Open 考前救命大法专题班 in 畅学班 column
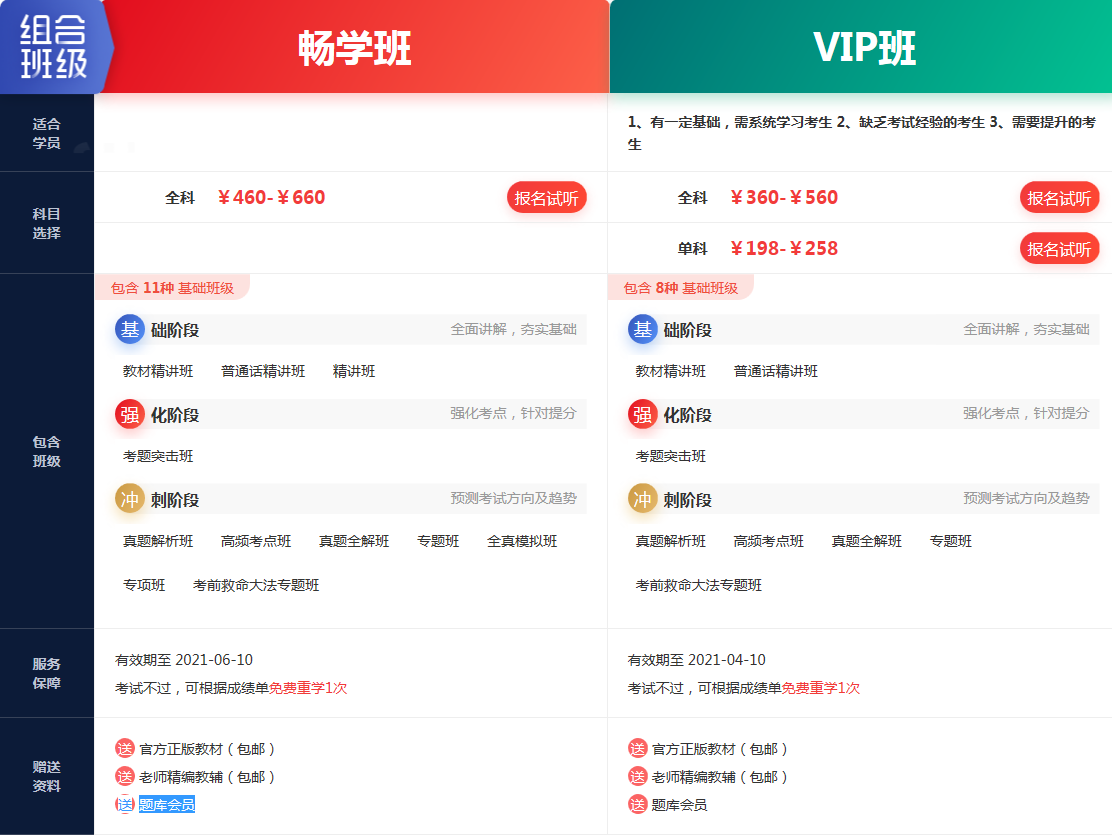Viewport: 1112px width, 835px height. [256, 585]
